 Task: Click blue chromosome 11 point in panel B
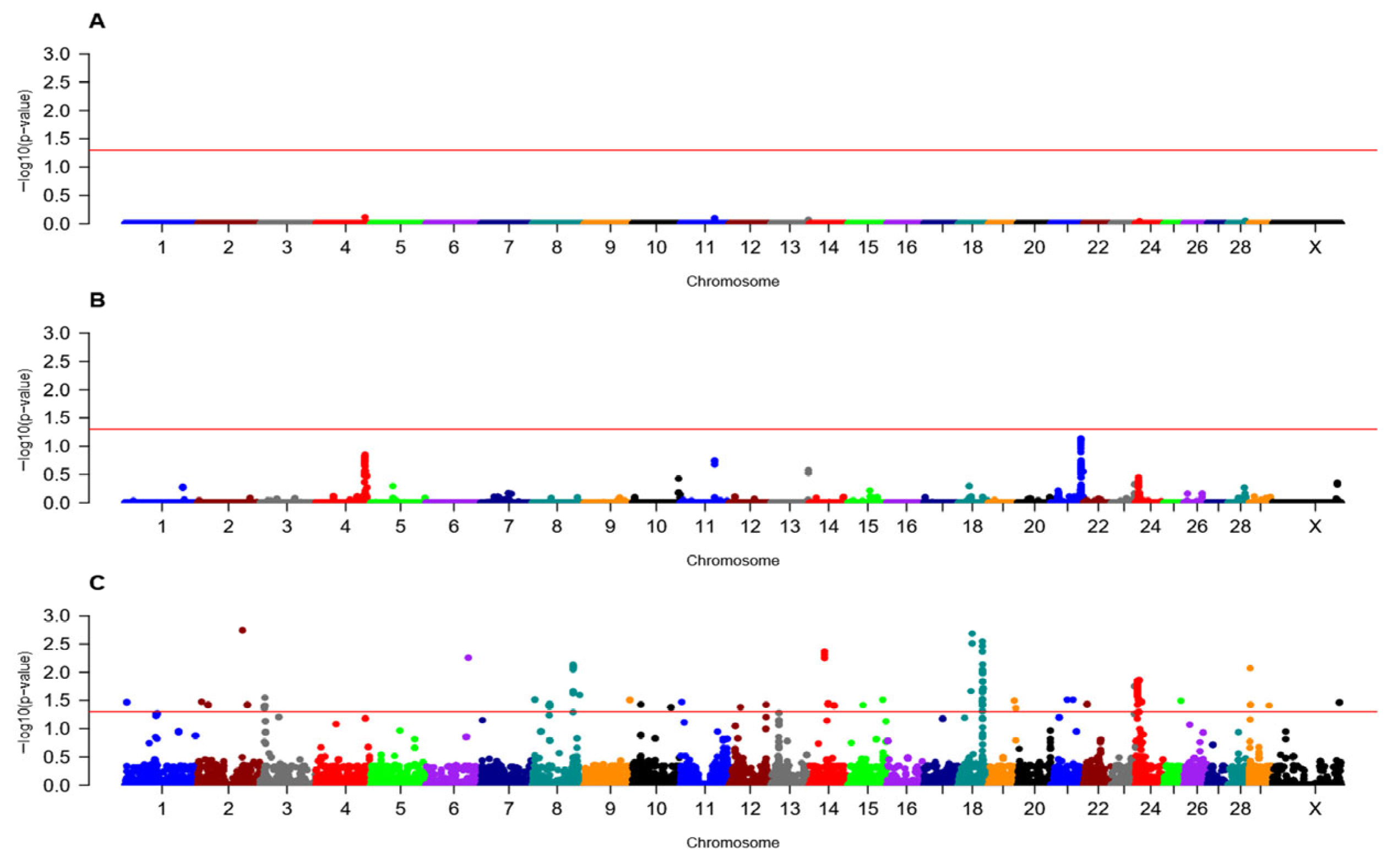click(714, 462)
